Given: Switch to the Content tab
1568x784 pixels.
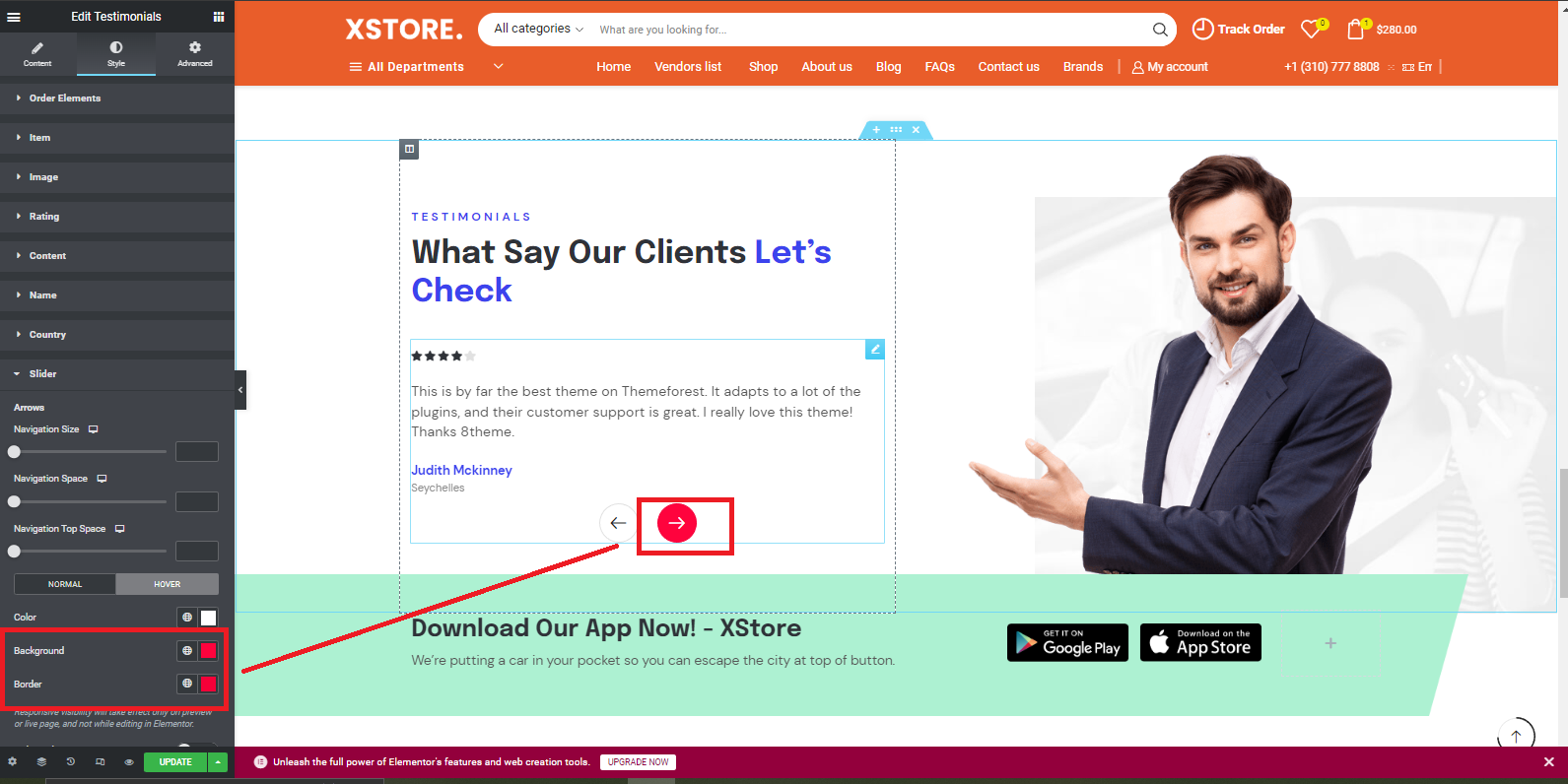Looking at the screenshot, I should (x=37, y=54).
